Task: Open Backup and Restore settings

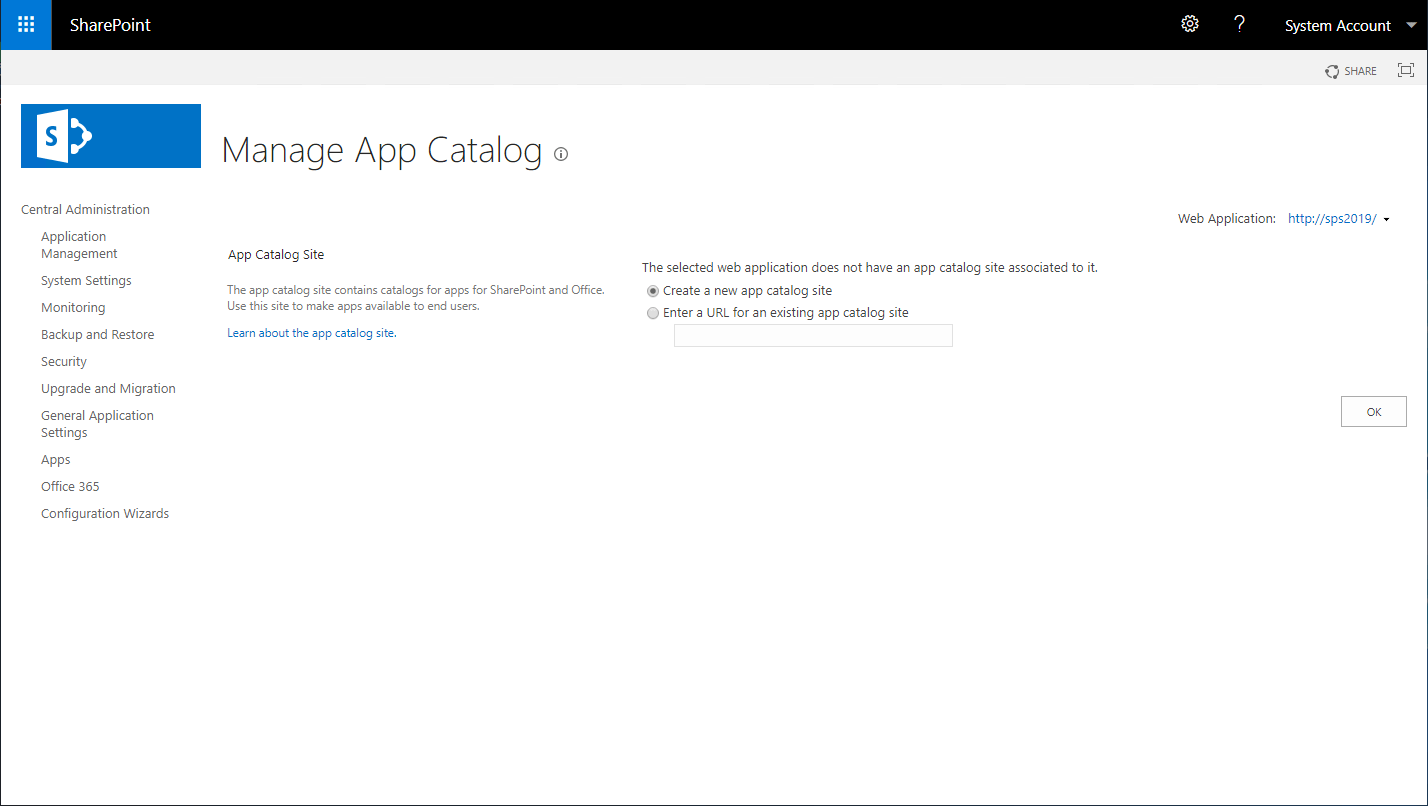Action: point(97,334)
